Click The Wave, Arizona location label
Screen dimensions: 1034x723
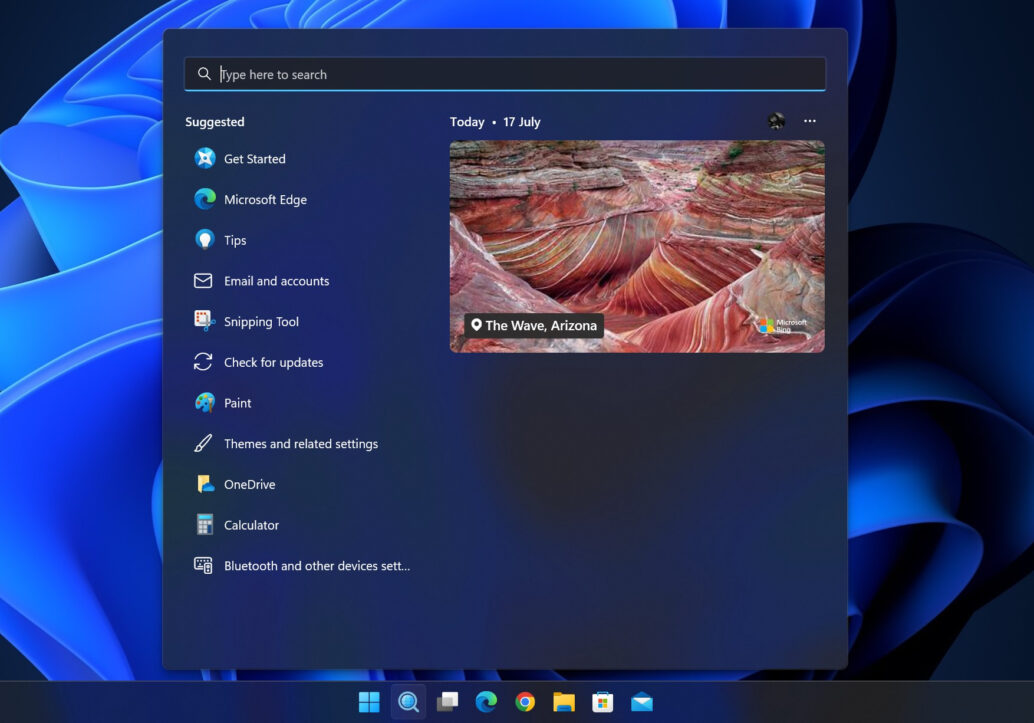533,325
